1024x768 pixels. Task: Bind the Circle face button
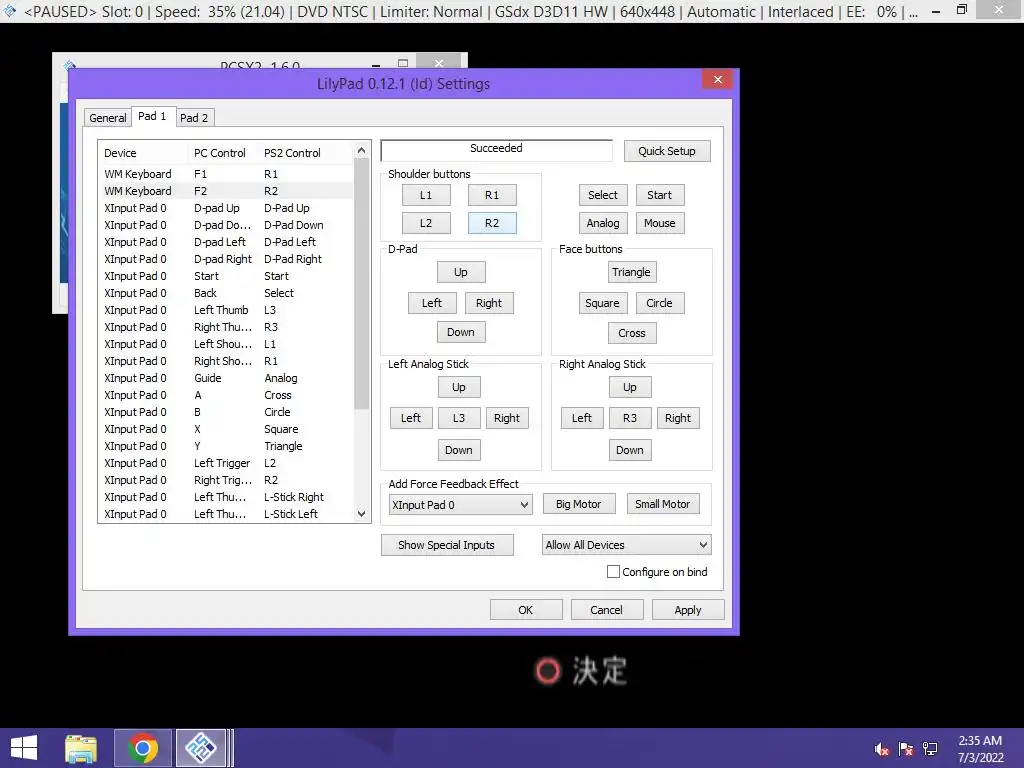click(x=660, y=303)
